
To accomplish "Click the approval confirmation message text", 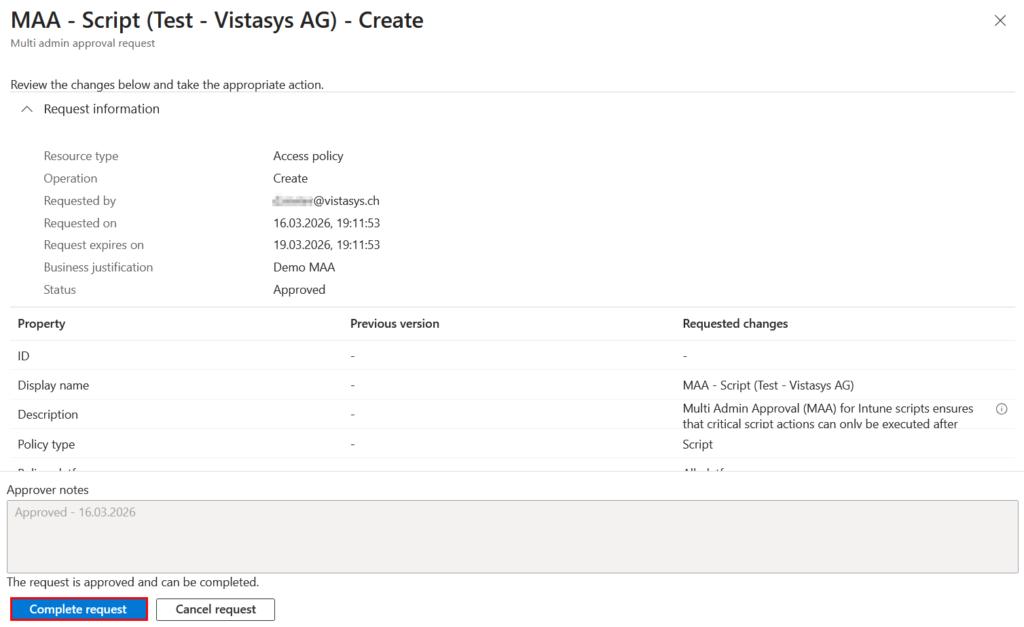I will tap(131, 582).
